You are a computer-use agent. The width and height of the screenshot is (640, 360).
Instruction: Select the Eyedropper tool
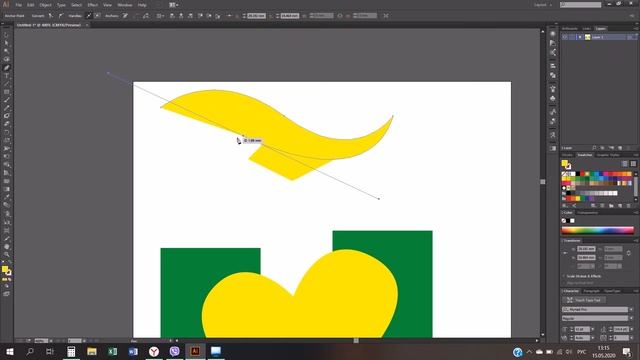point(7,197)
